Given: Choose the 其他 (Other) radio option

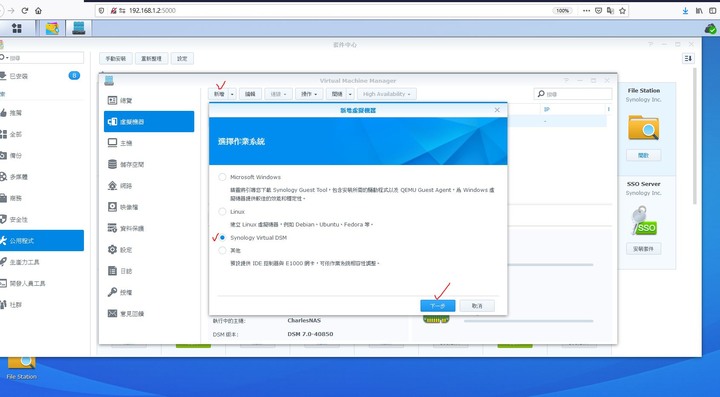Looking at the screenshot, I should coord(222,251).
